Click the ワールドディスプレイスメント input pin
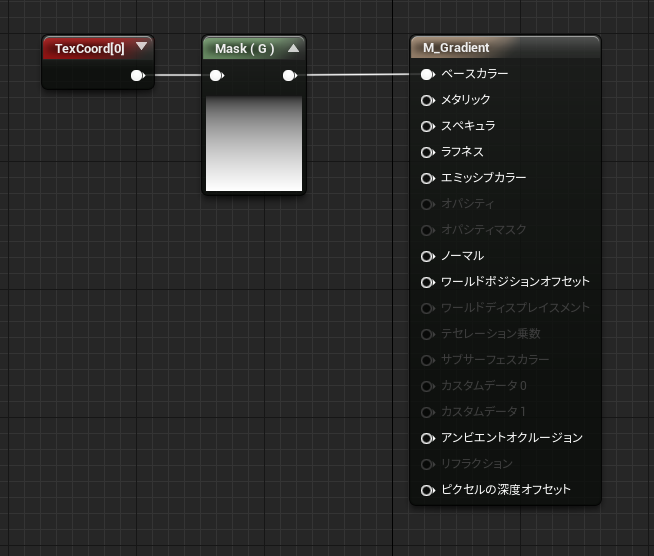Viewport: 654px width, 556px height. pos(428,308)
